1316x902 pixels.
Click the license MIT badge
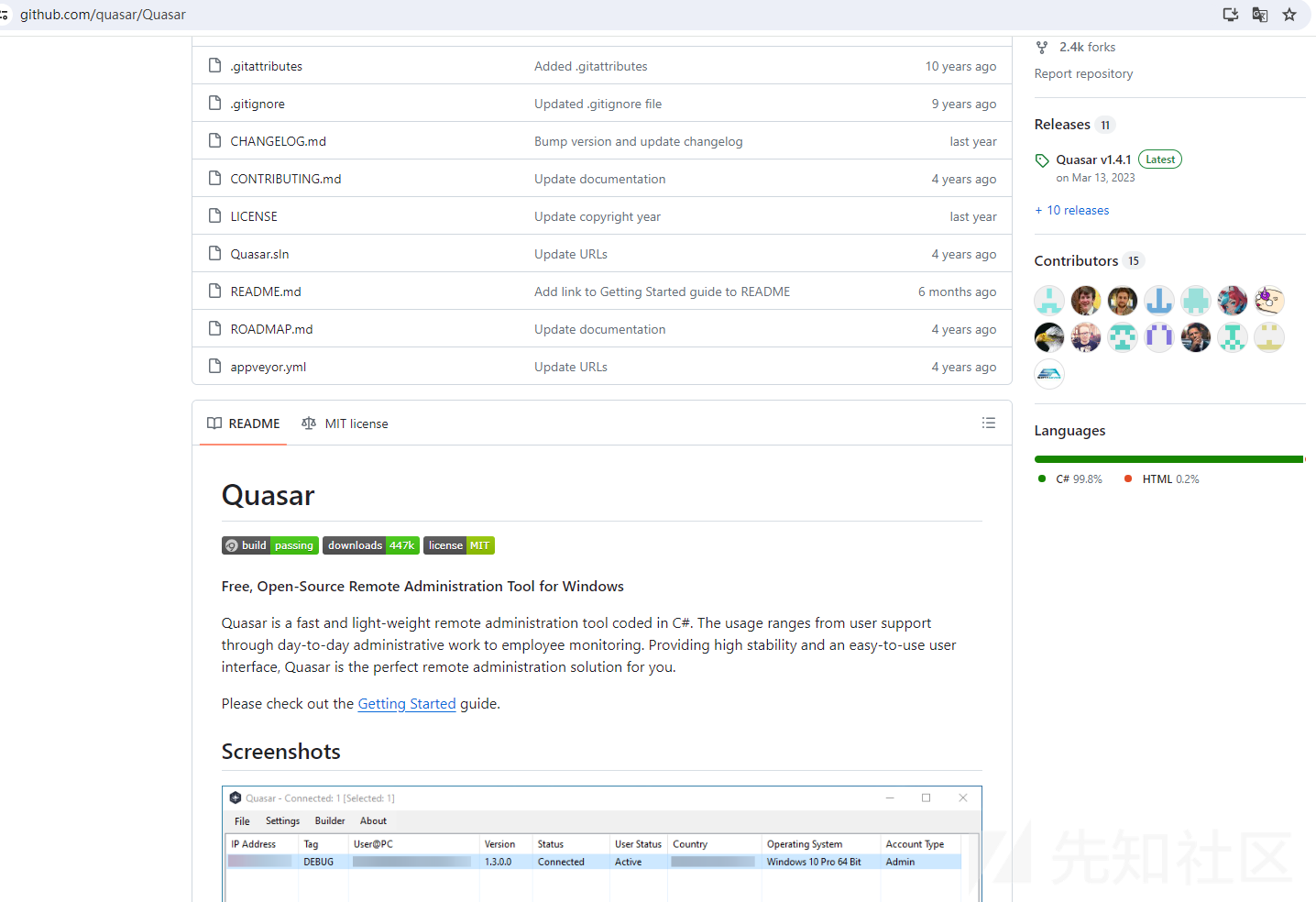click(459, 545)
